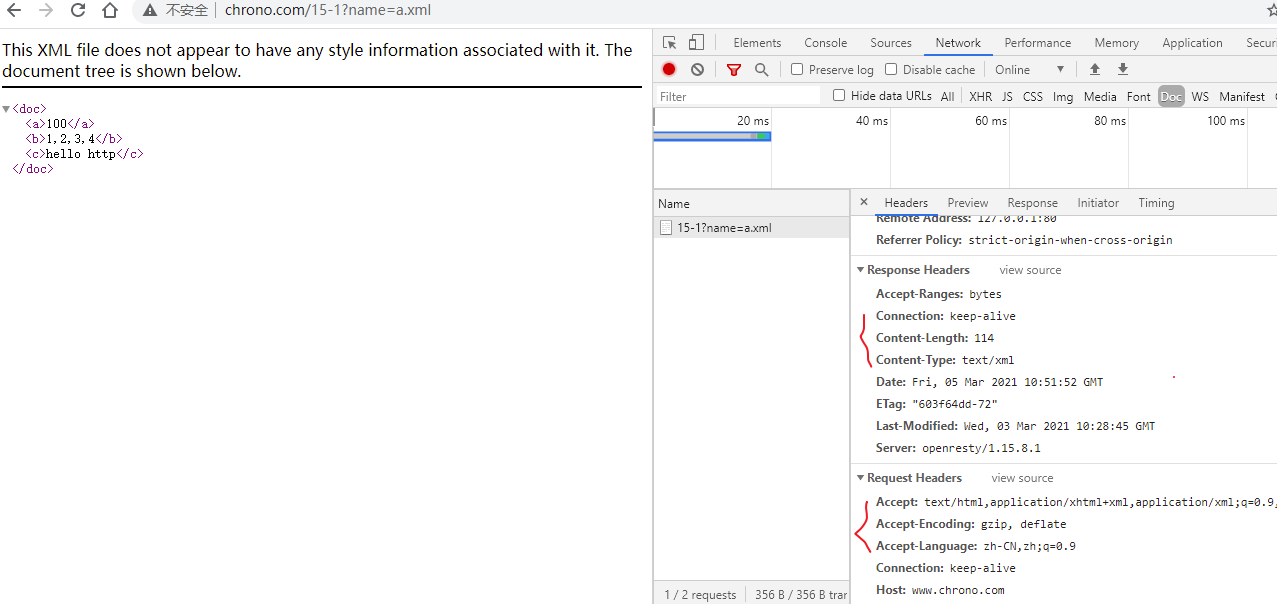Collapse the Response Headers section
Viewport: 1277px width, 604px height.
pyautogui.click(x=861, y=270)
